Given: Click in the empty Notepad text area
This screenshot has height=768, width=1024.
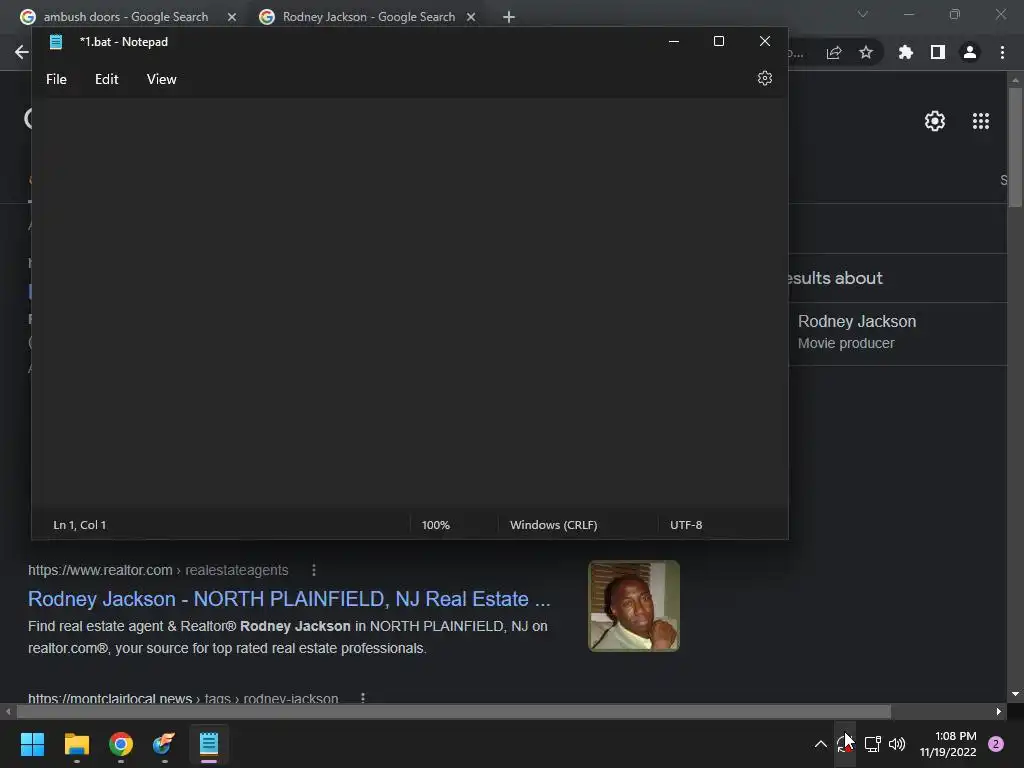Looking at the screenshot, I should 409,304.
